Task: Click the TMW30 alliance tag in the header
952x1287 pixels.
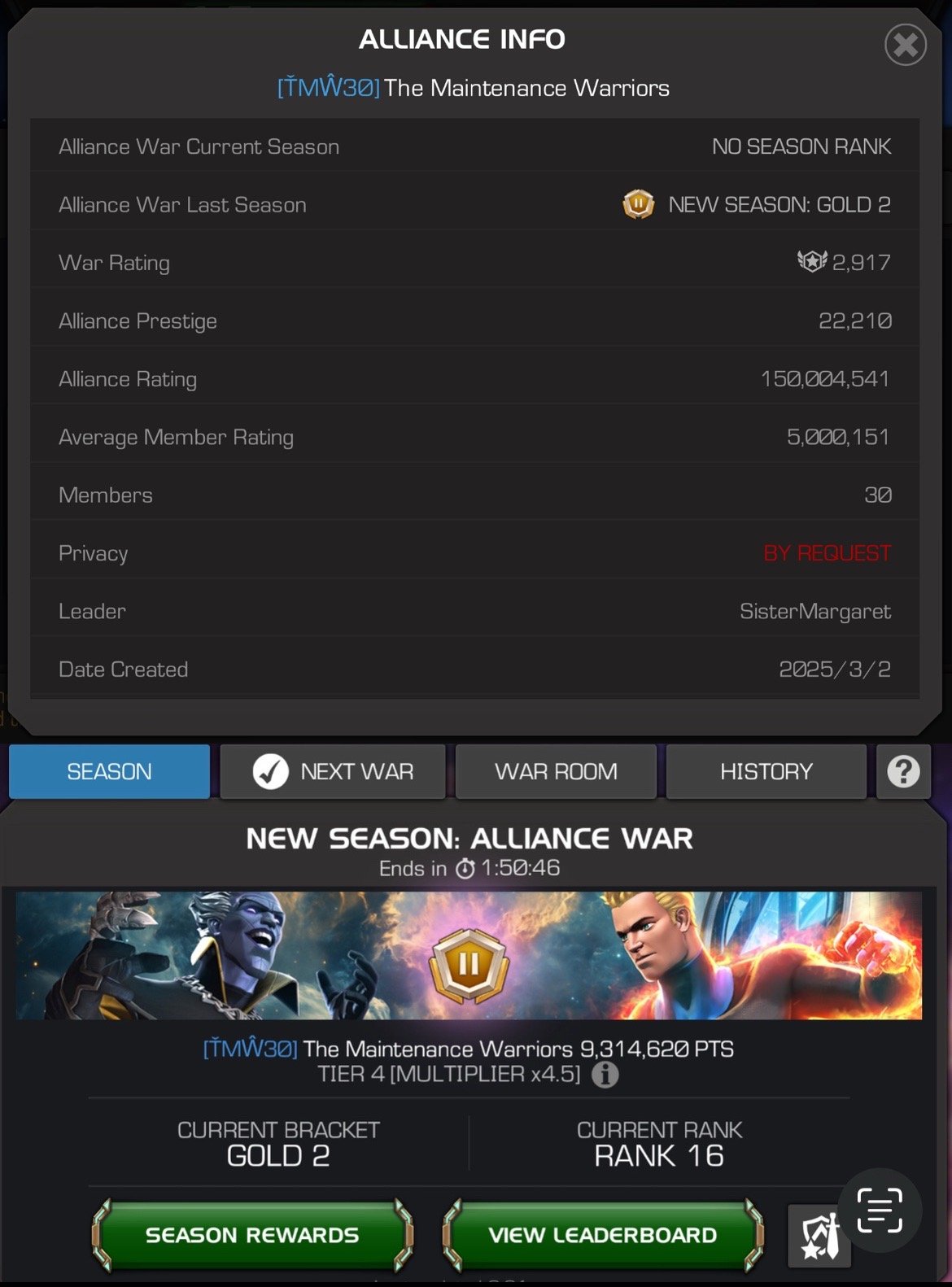Action: pos(329,87)
